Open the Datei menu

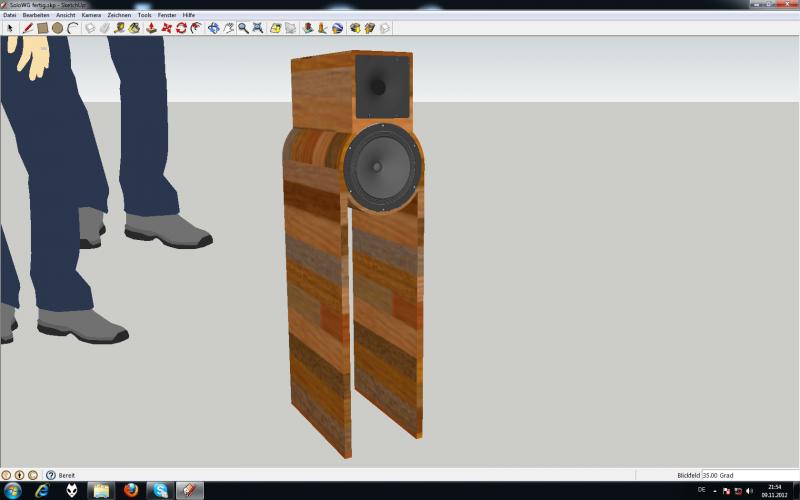[x=9, y=16]
